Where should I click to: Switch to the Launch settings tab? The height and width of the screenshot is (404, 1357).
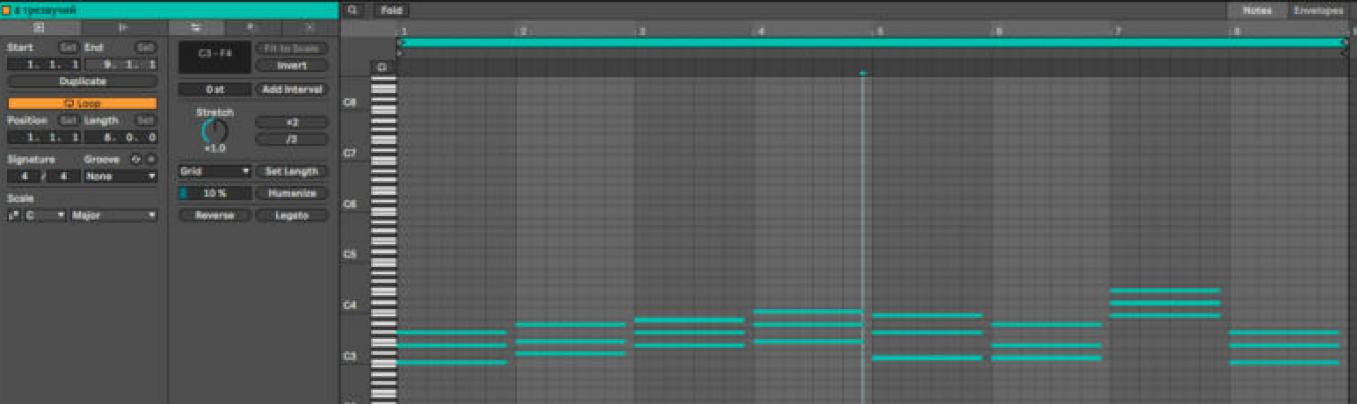123,28
